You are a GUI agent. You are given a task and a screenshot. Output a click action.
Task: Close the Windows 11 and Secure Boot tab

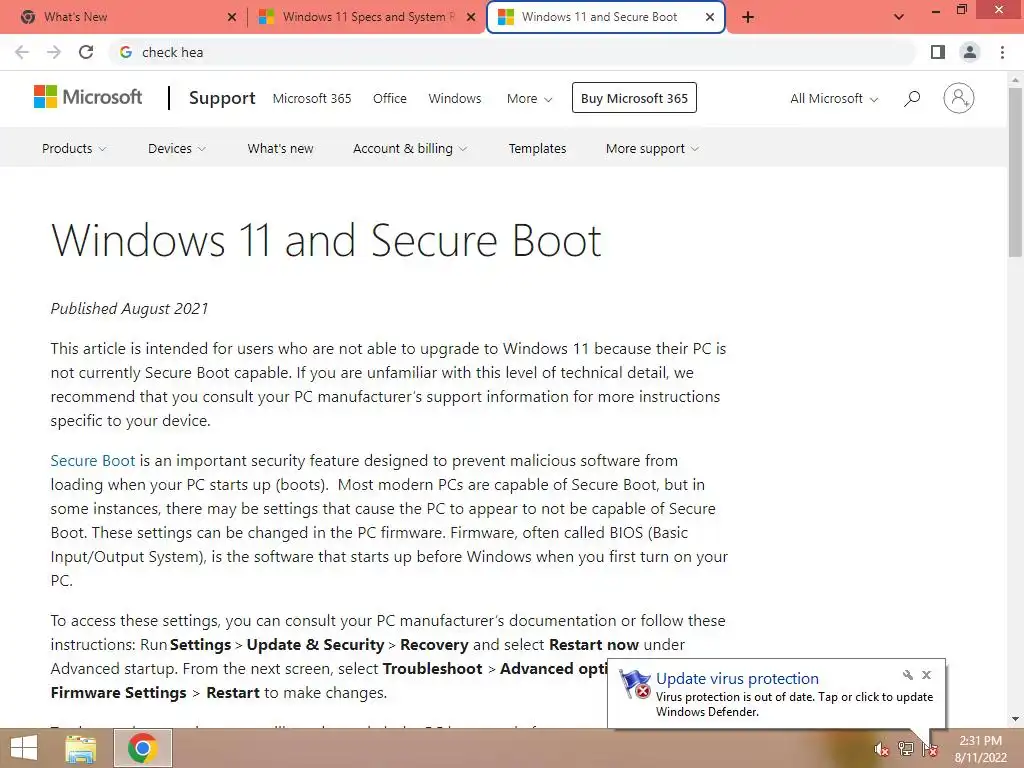(x=710, y=17)
